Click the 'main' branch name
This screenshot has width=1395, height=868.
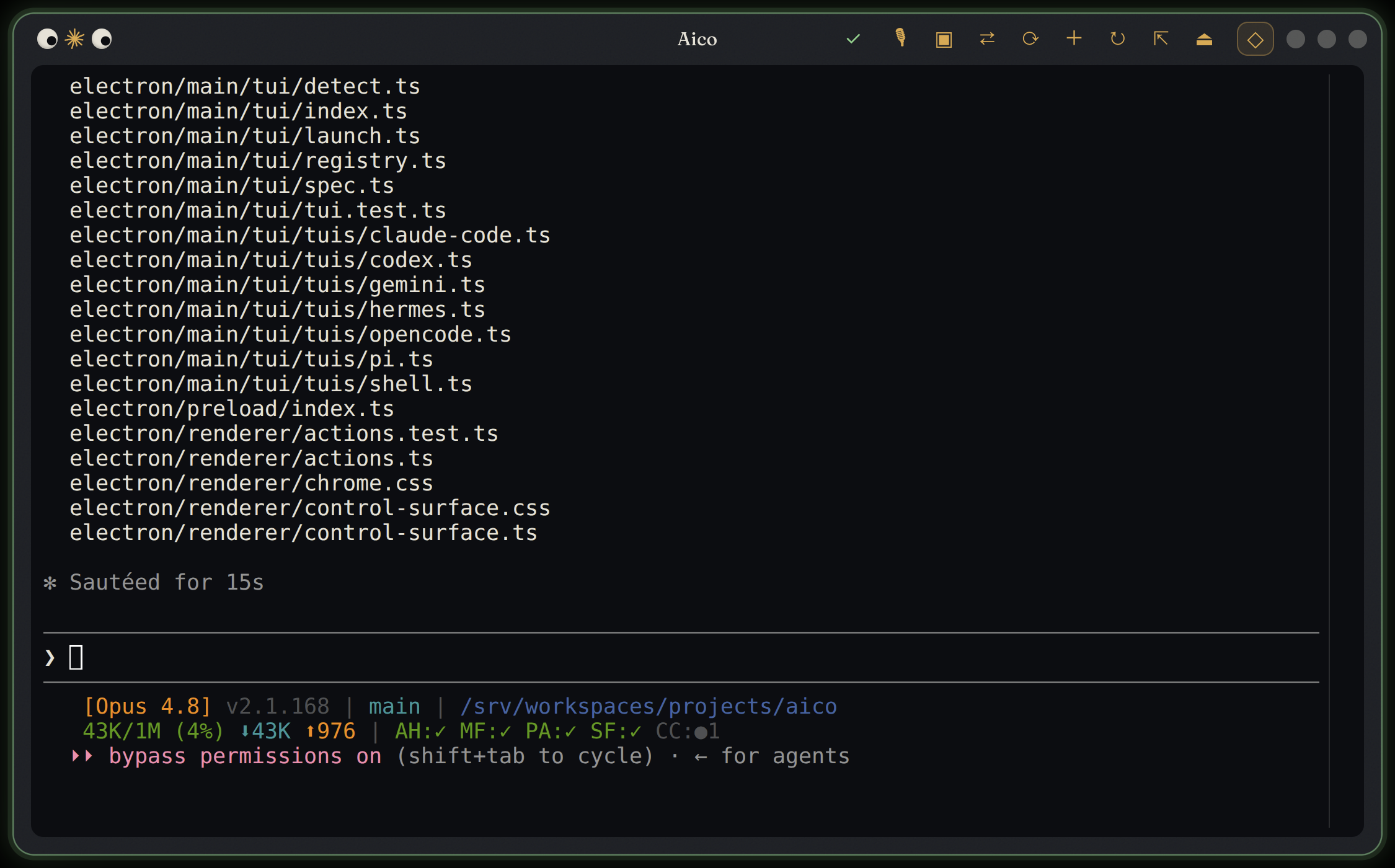pos(394,706)
